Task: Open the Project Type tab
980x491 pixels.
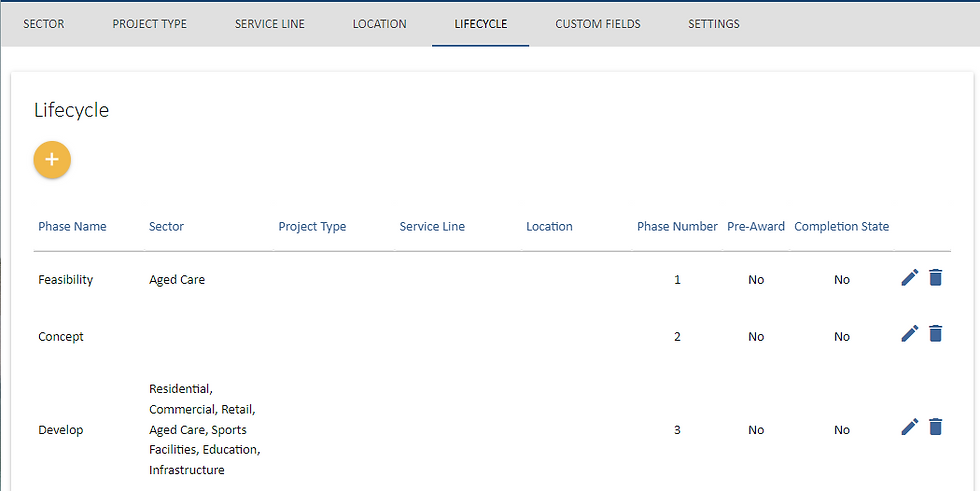Action: 149,24
